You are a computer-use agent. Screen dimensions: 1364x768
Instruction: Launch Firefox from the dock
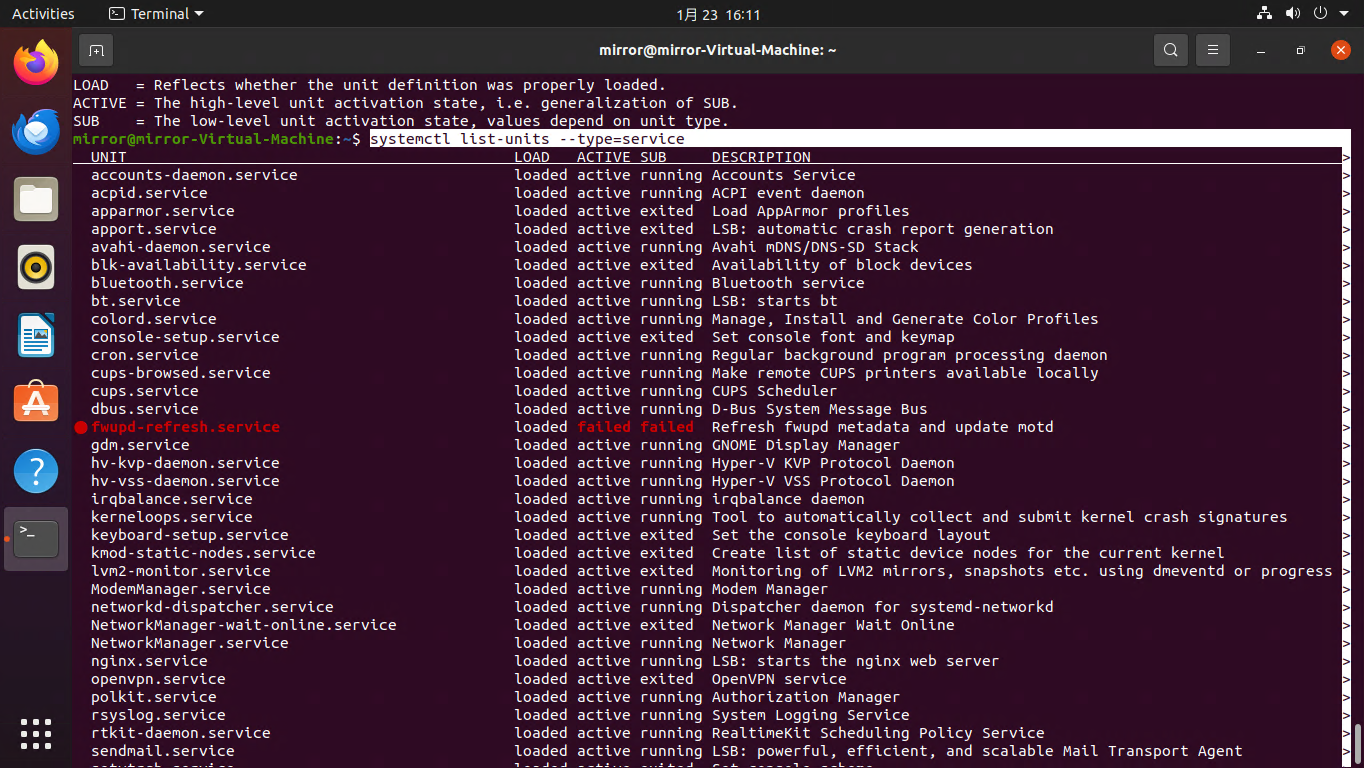35,63
